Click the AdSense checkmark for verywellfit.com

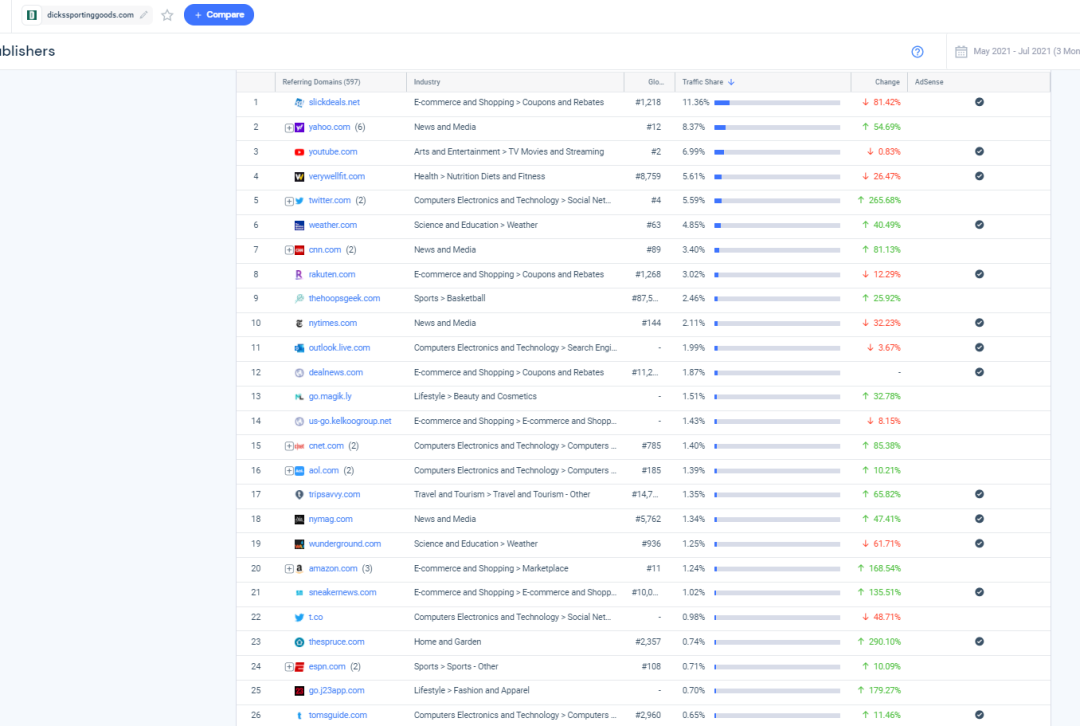(x=979, y=176)
